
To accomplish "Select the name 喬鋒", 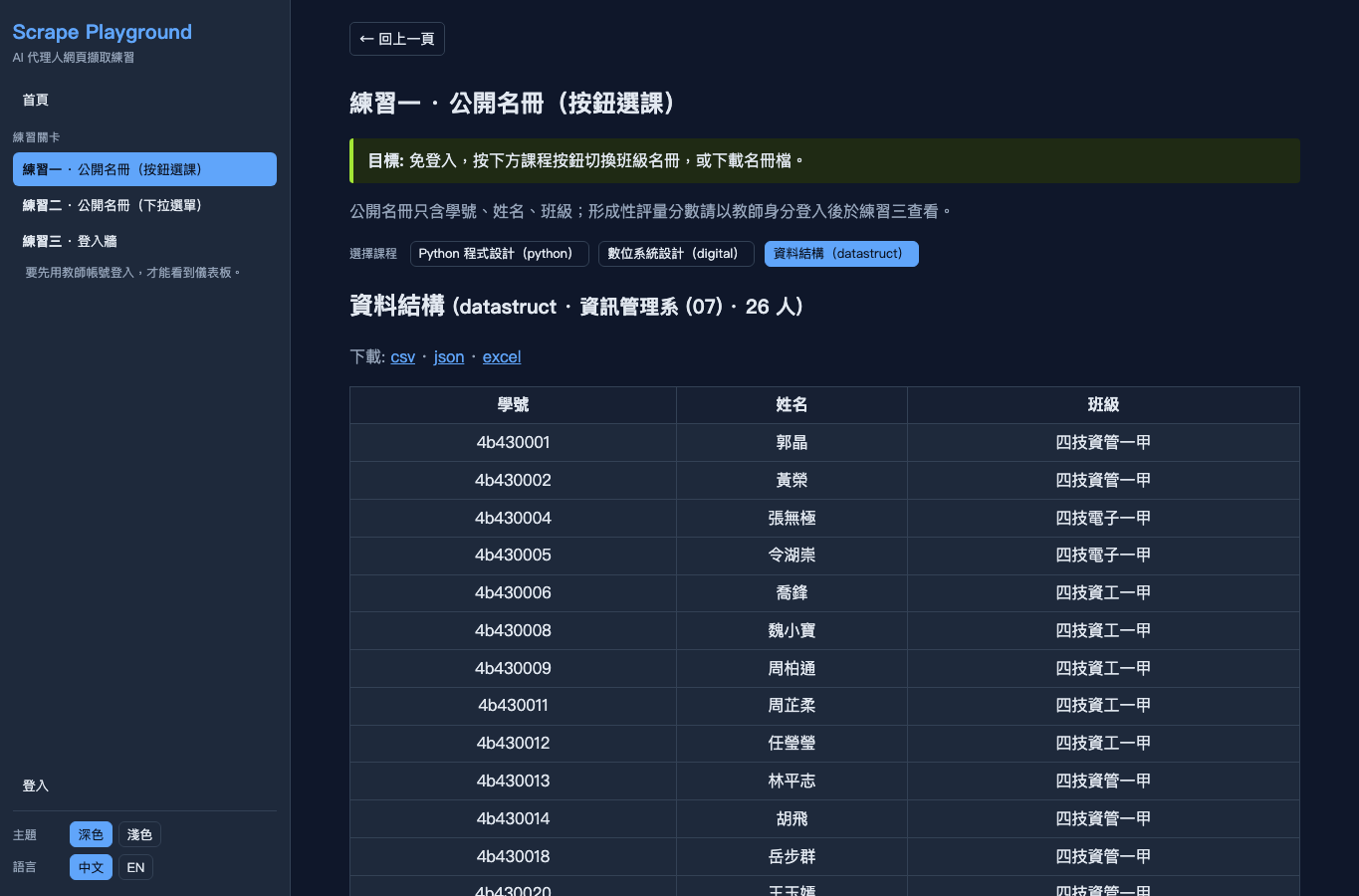I will tap(792, 592).
